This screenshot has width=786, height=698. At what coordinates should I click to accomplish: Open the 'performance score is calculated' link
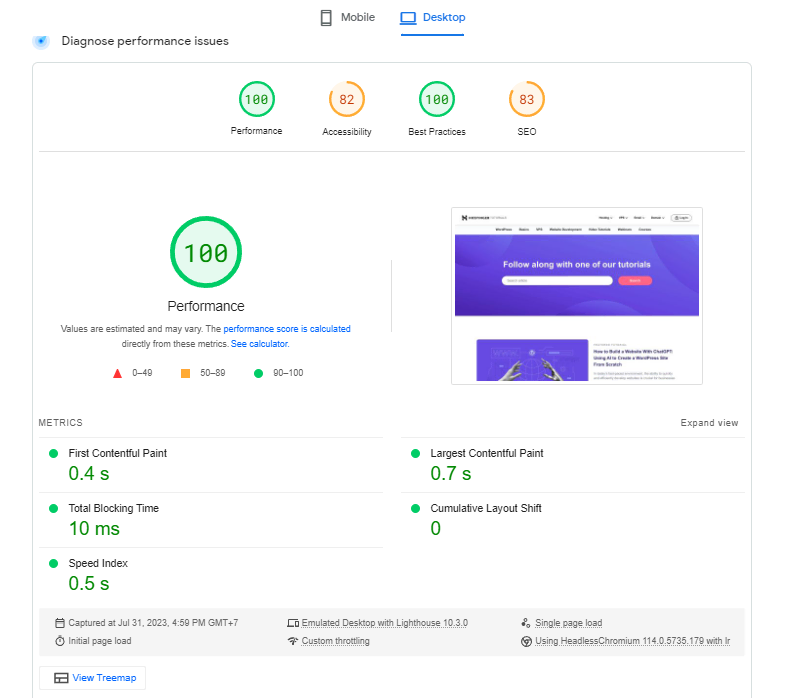pyautogui.click(x=286, y=329)
